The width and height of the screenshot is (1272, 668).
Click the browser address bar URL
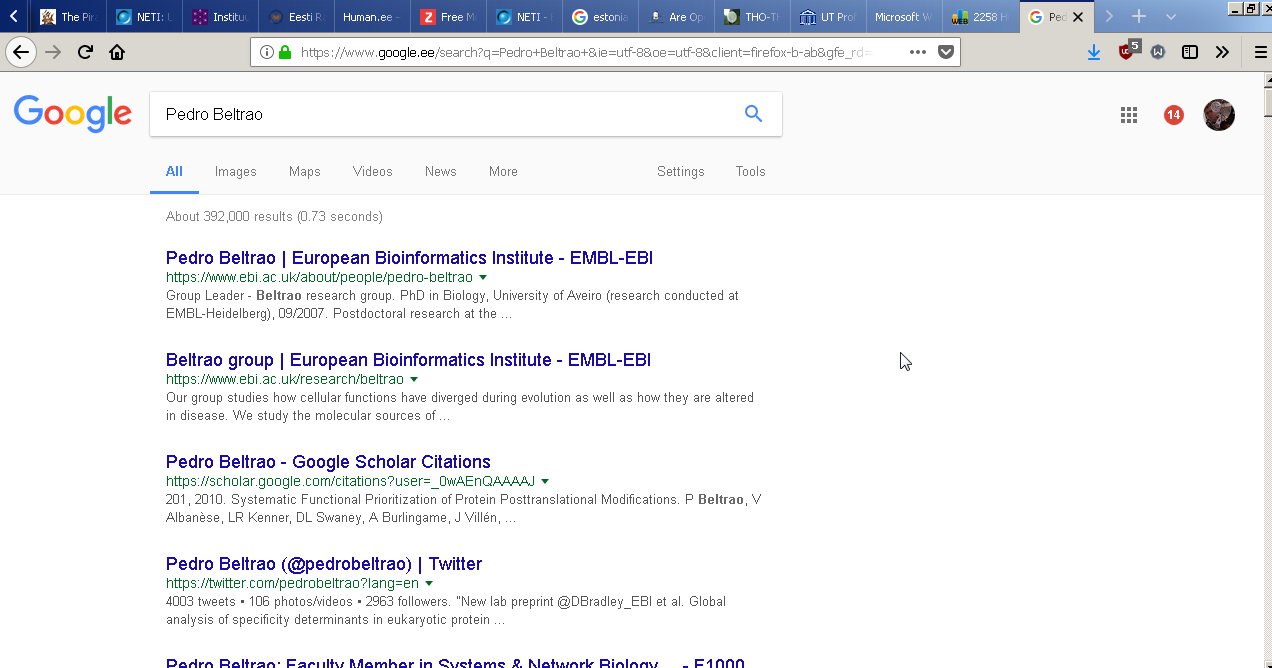tap(585, 53)
